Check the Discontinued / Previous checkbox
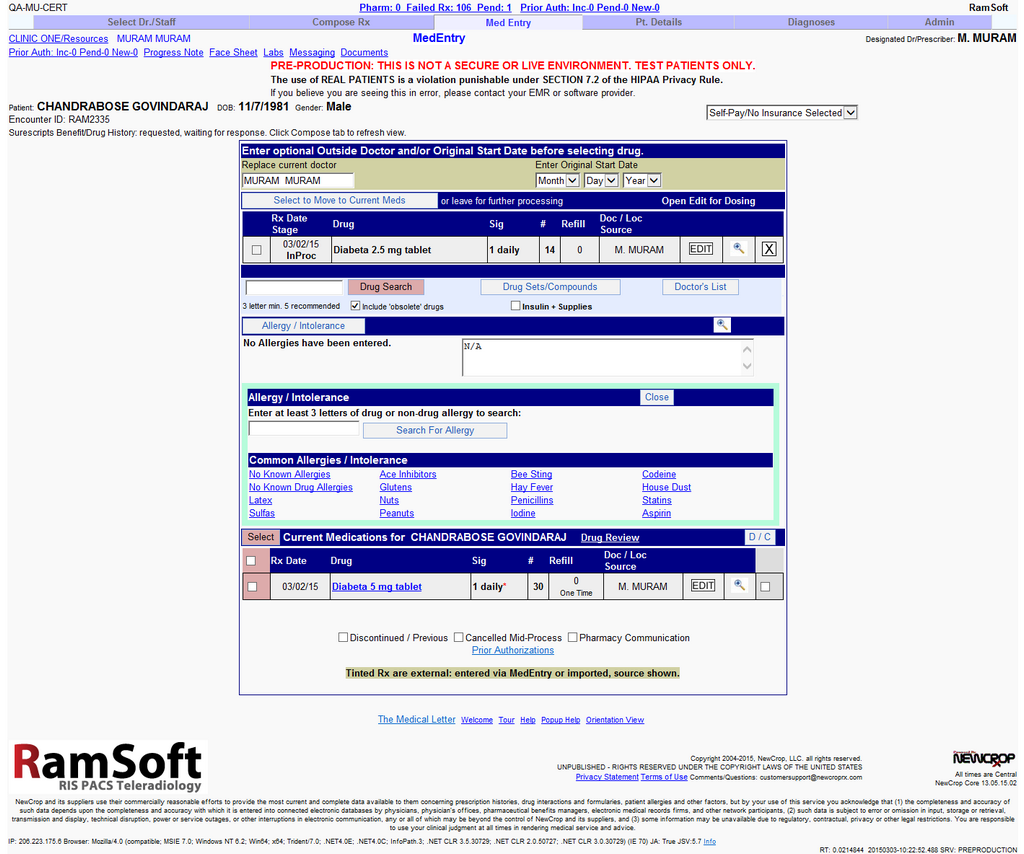 (x=343, y=637)
